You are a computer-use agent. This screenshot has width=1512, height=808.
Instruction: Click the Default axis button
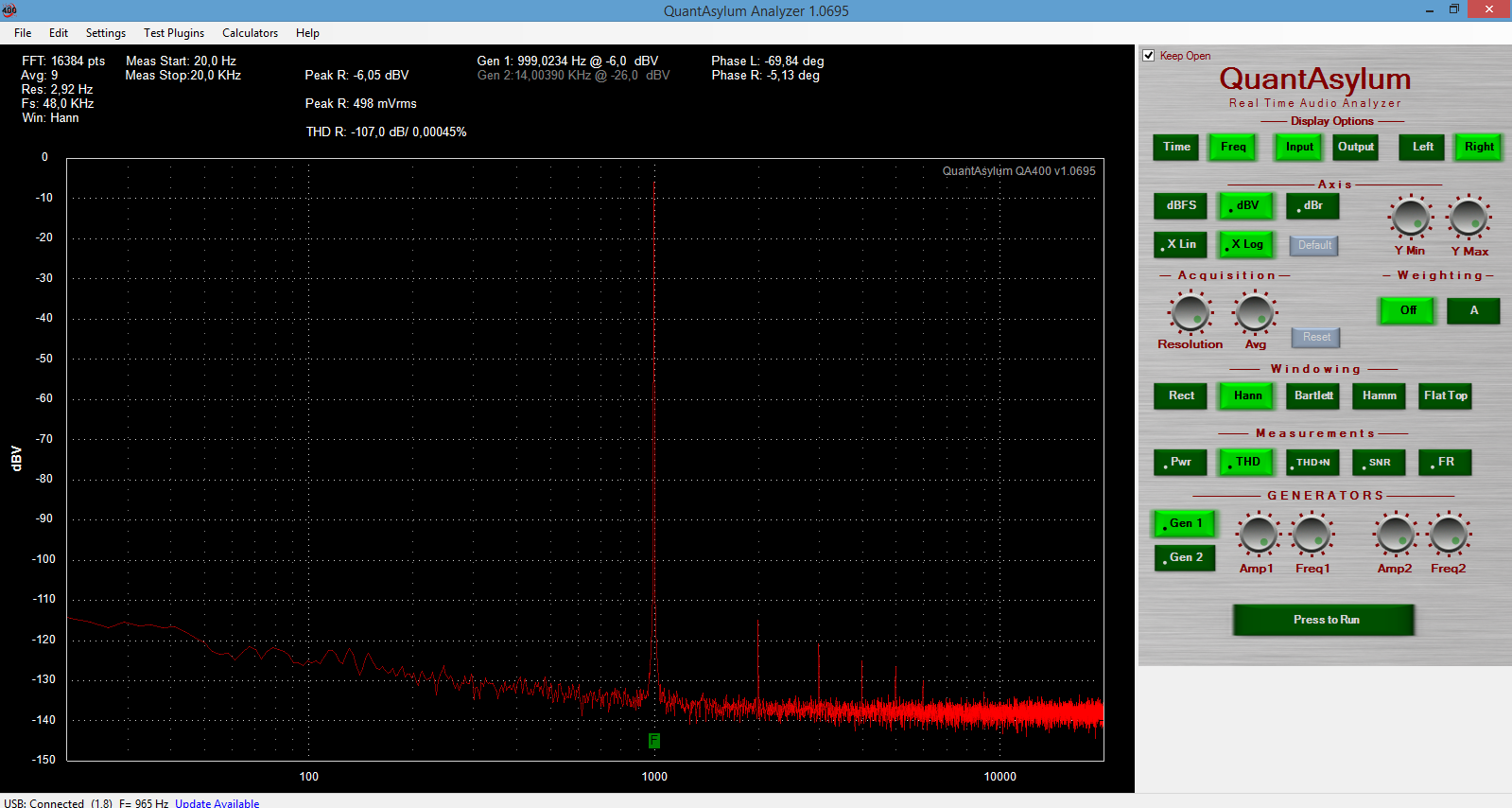tap(1314, 245)
